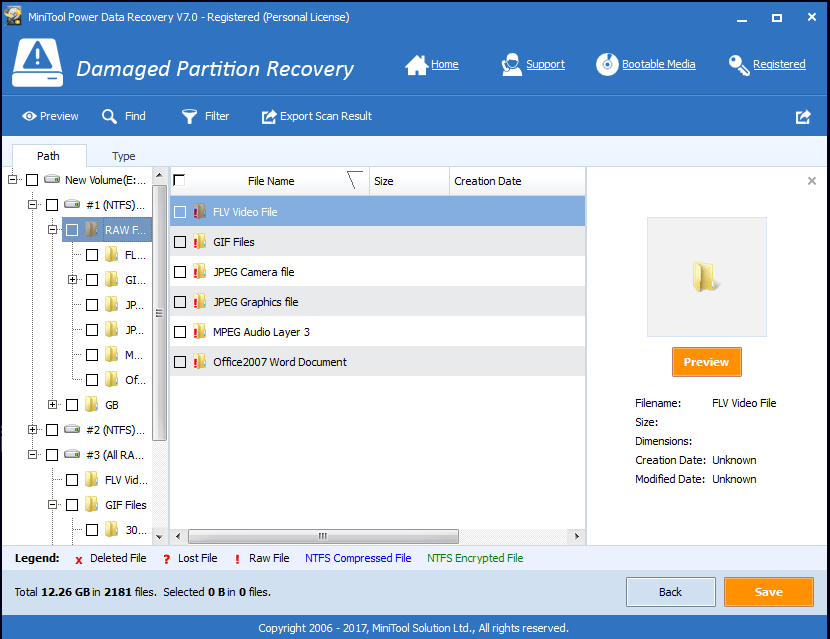Click the Support headset icon

511,65
